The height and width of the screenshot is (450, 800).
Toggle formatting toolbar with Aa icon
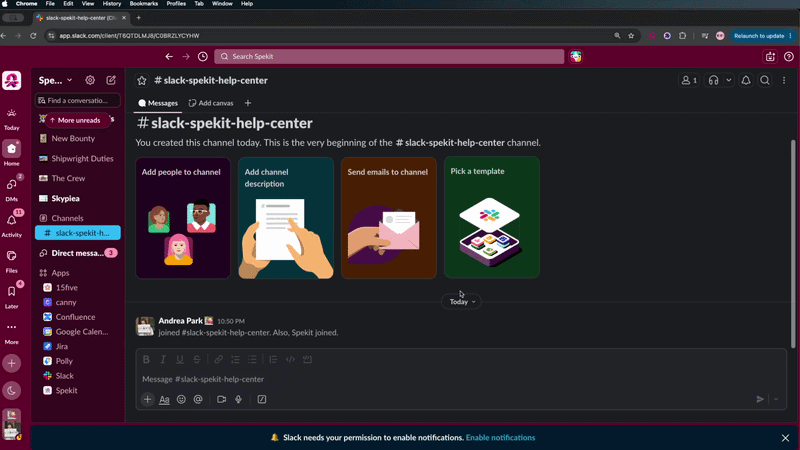click(x=164, y=399)
